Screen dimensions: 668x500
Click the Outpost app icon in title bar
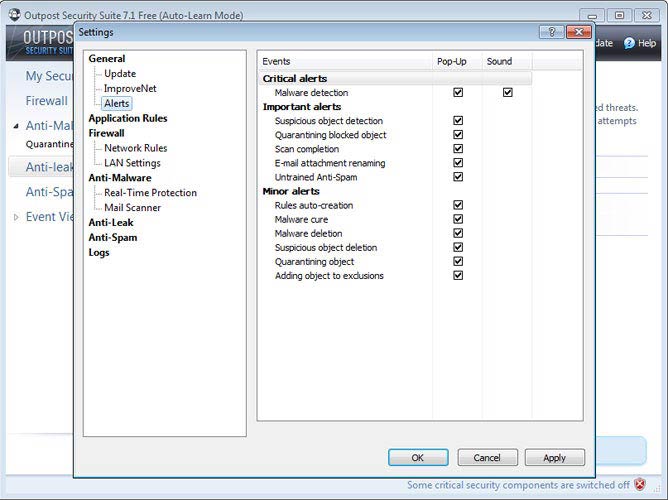[12, 16]
